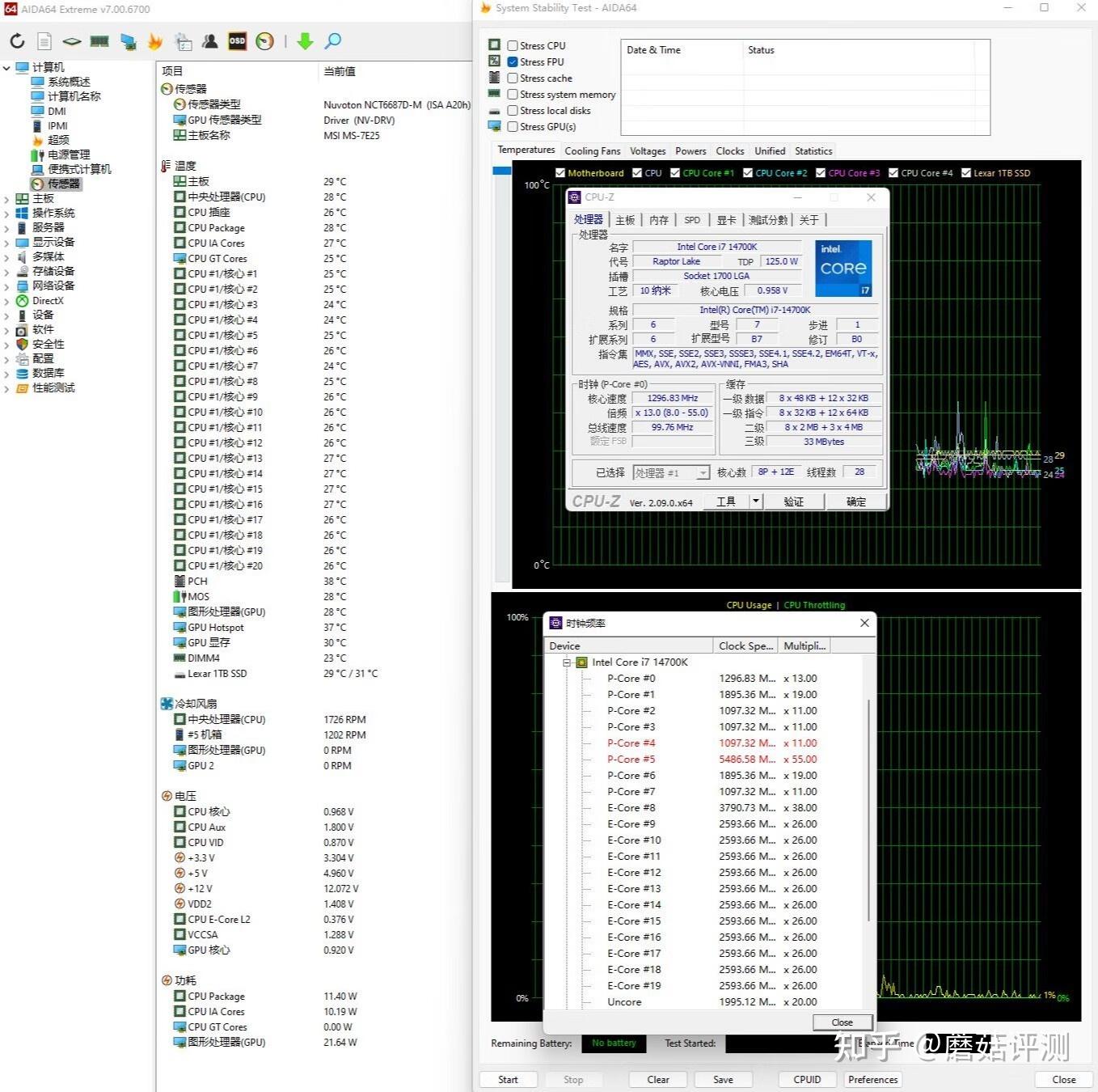The image size is (1098, 1092).
Task: Open the SPD tab in CPU-Z
Action: (x=692, y=219)
